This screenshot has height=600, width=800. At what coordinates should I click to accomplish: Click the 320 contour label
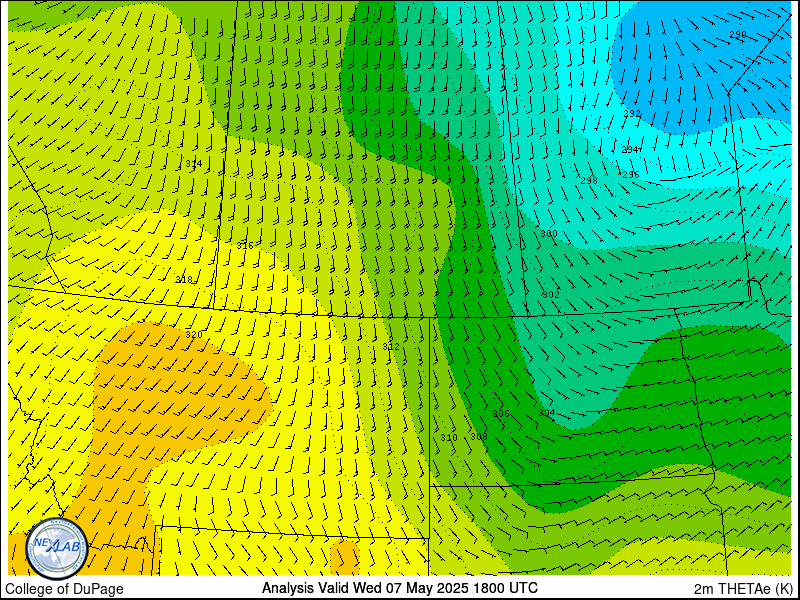point(194,335)
